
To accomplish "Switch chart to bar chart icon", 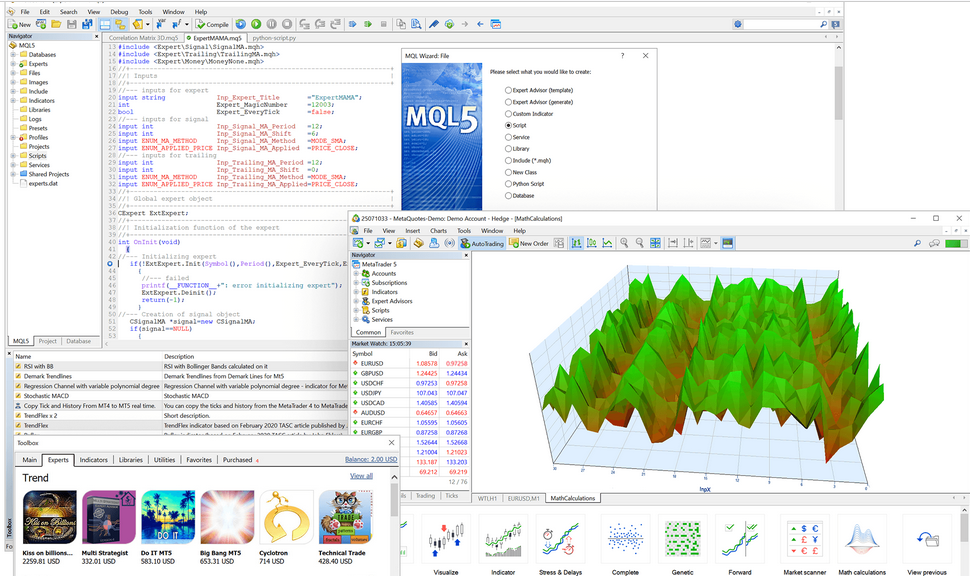I will pyautogui.click(x=577, y=244).
